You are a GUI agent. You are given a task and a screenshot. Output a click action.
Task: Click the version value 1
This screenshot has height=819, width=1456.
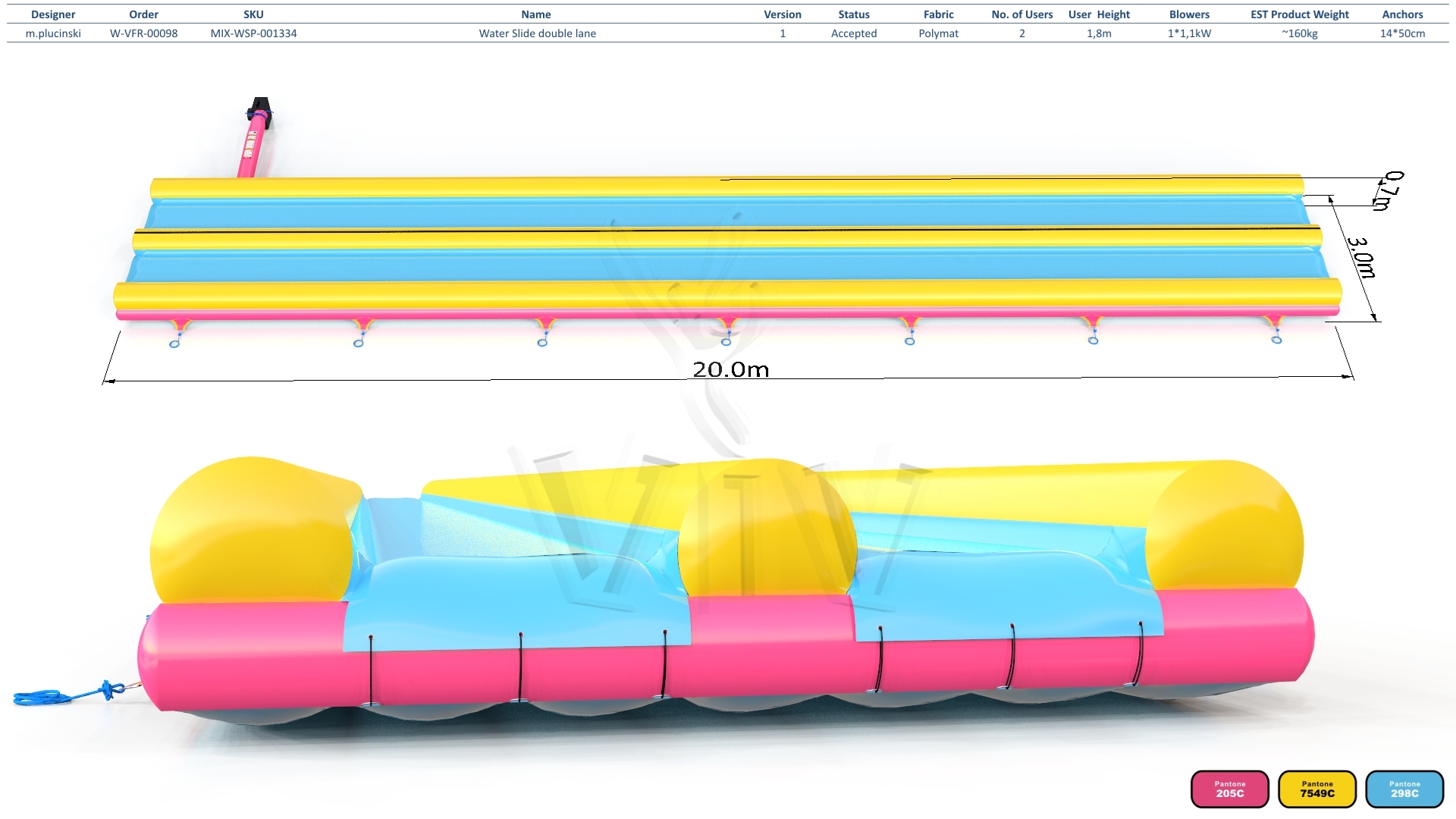(783, 33)
